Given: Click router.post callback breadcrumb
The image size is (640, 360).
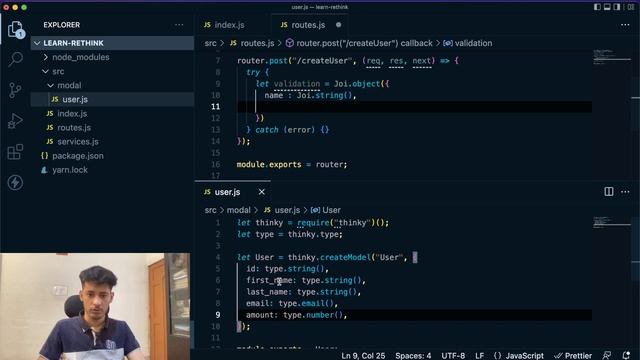Looking at the screenshot, I should (359, 43).
